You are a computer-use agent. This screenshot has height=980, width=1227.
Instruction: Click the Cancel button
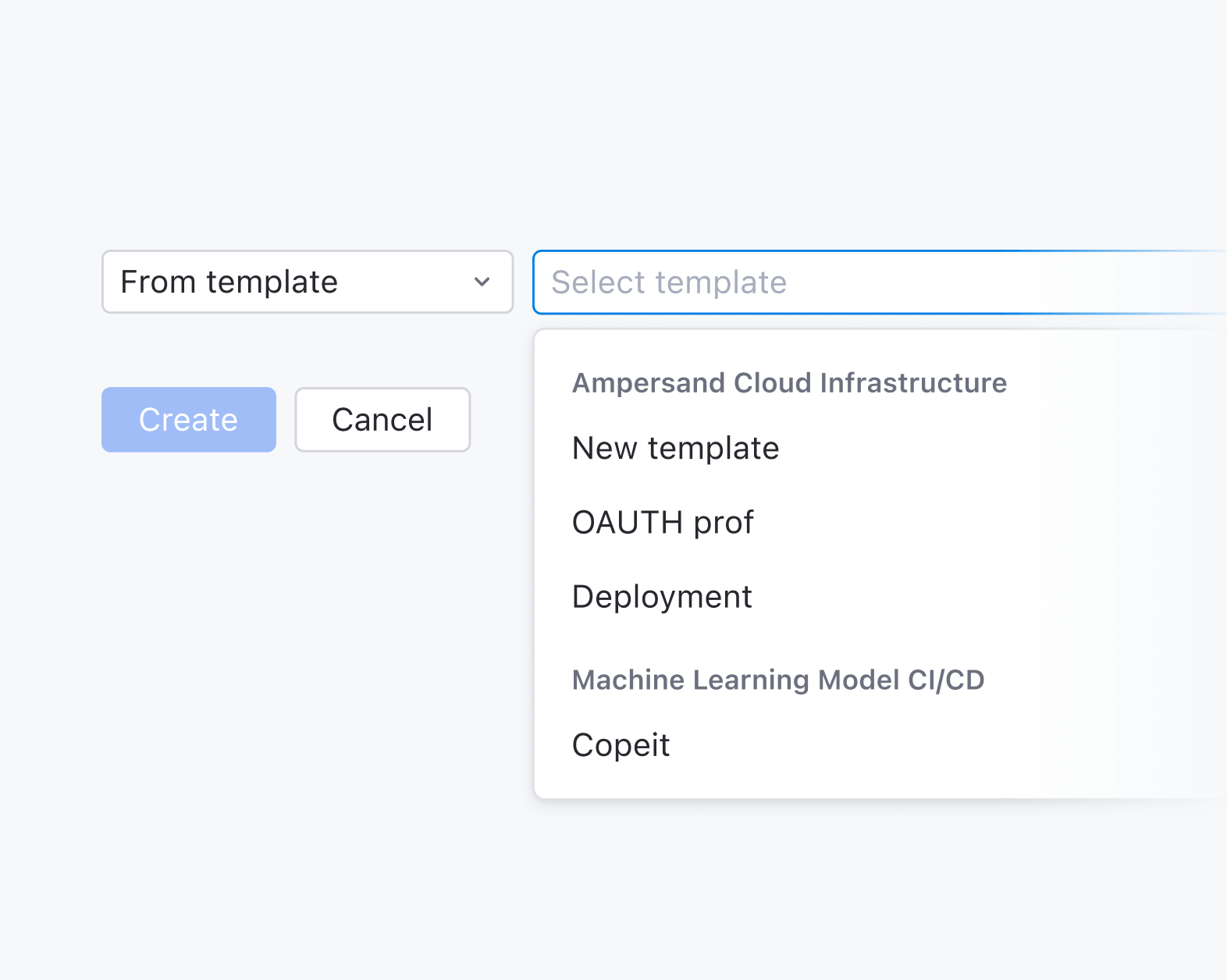382,420
